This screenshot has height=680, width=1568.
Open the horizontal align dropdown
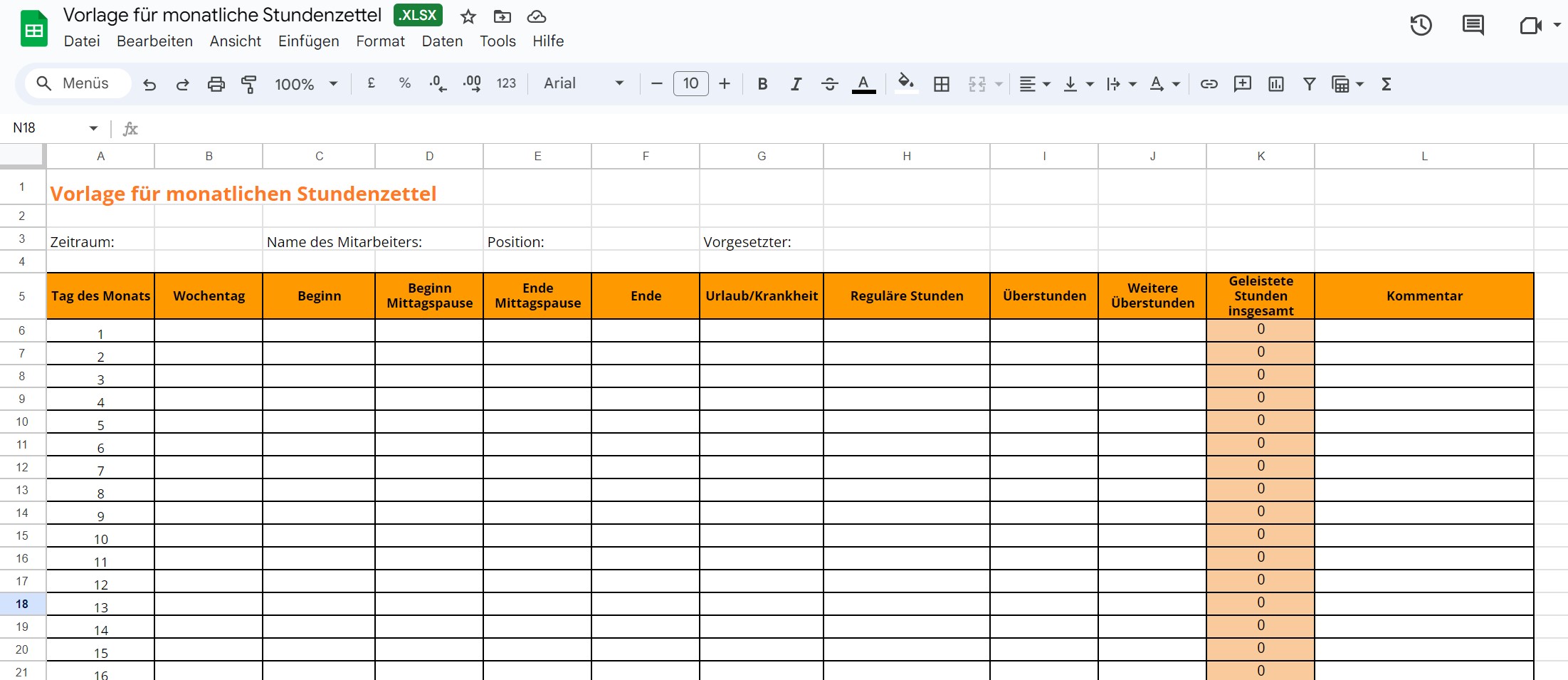click(x=1034, y=84)
